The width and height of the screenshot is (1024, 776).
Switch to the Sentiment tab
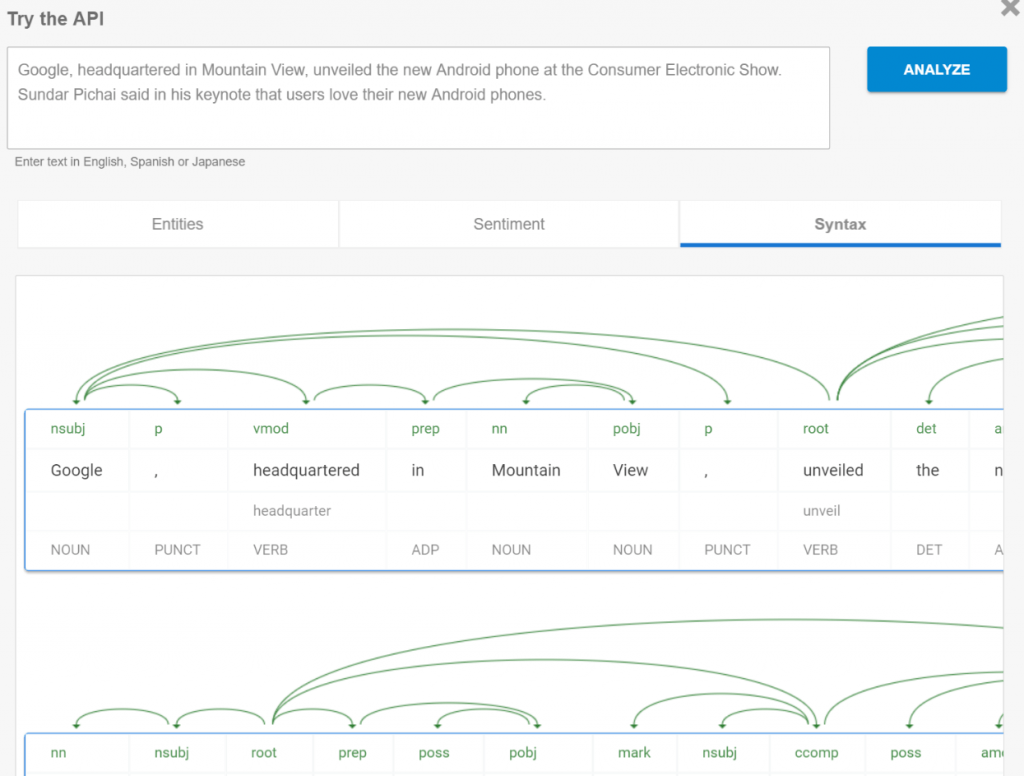509,224
